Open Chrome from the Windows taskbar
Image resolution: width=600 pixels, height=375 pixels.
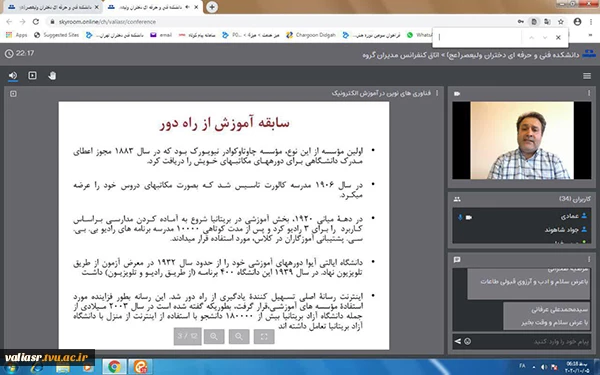click(114, 367)
